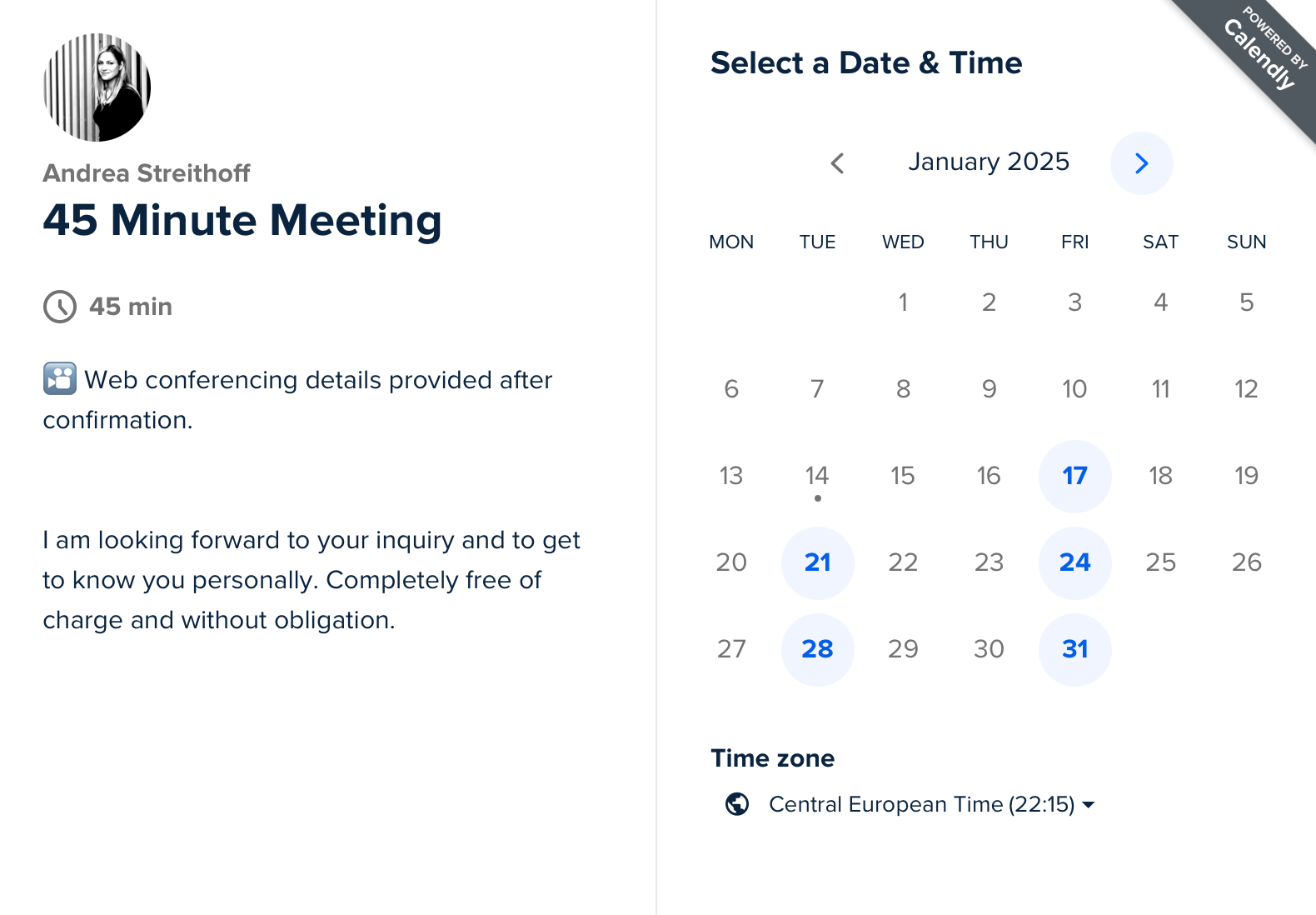Click today's date, January 14
The width and height of the screenshot is (1316, 915).
(x=817, y=476)
